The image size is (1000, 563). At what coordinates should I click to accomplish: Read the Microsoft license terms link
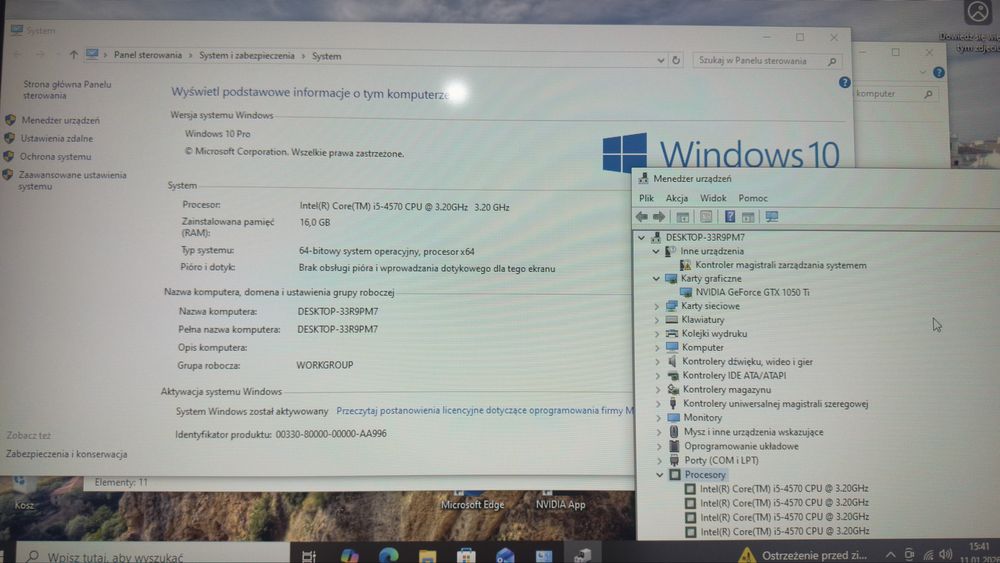coord(485,411)
